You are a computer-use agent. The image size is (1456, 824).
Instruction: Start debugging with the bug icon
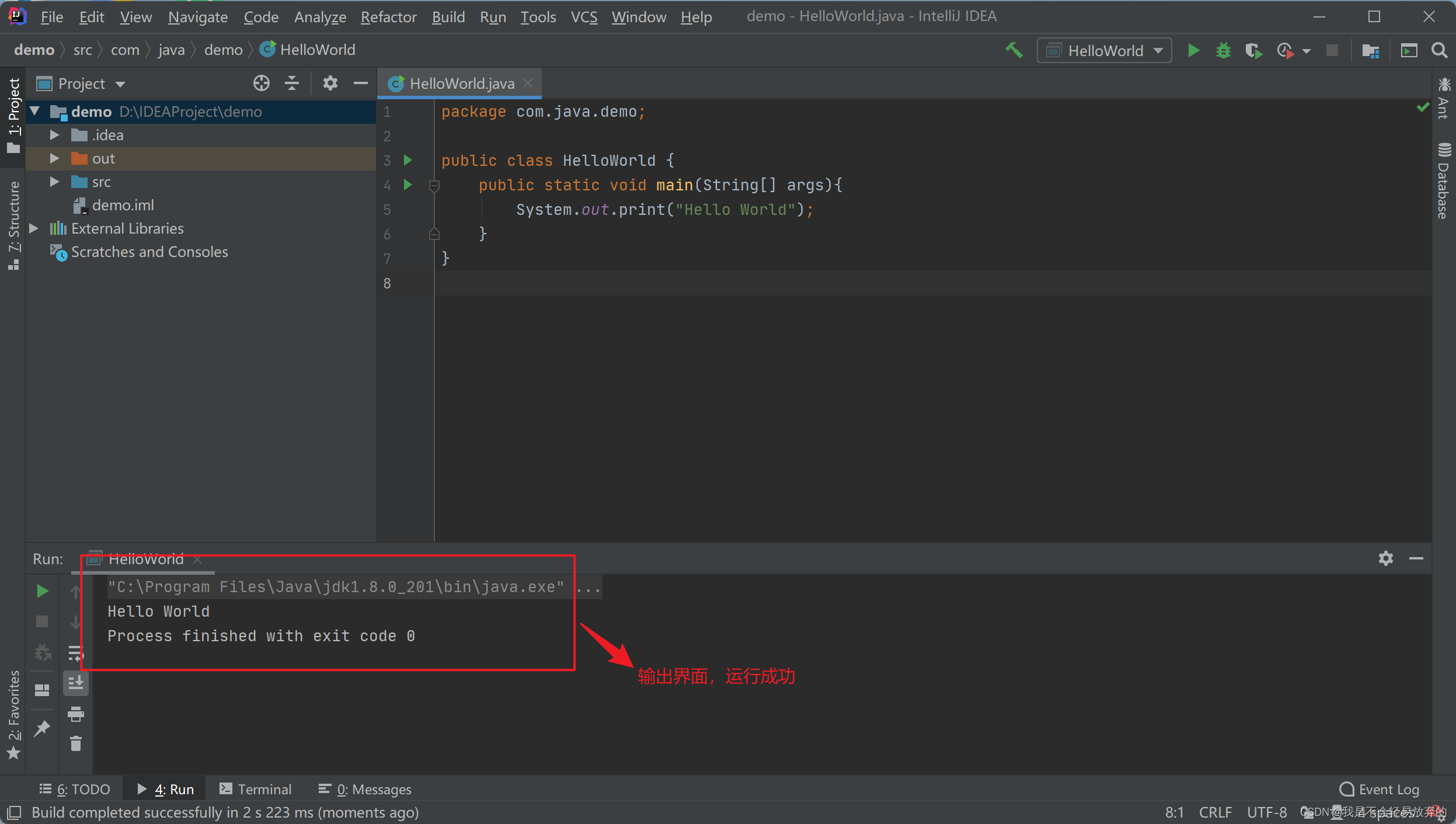point(1223,51)
